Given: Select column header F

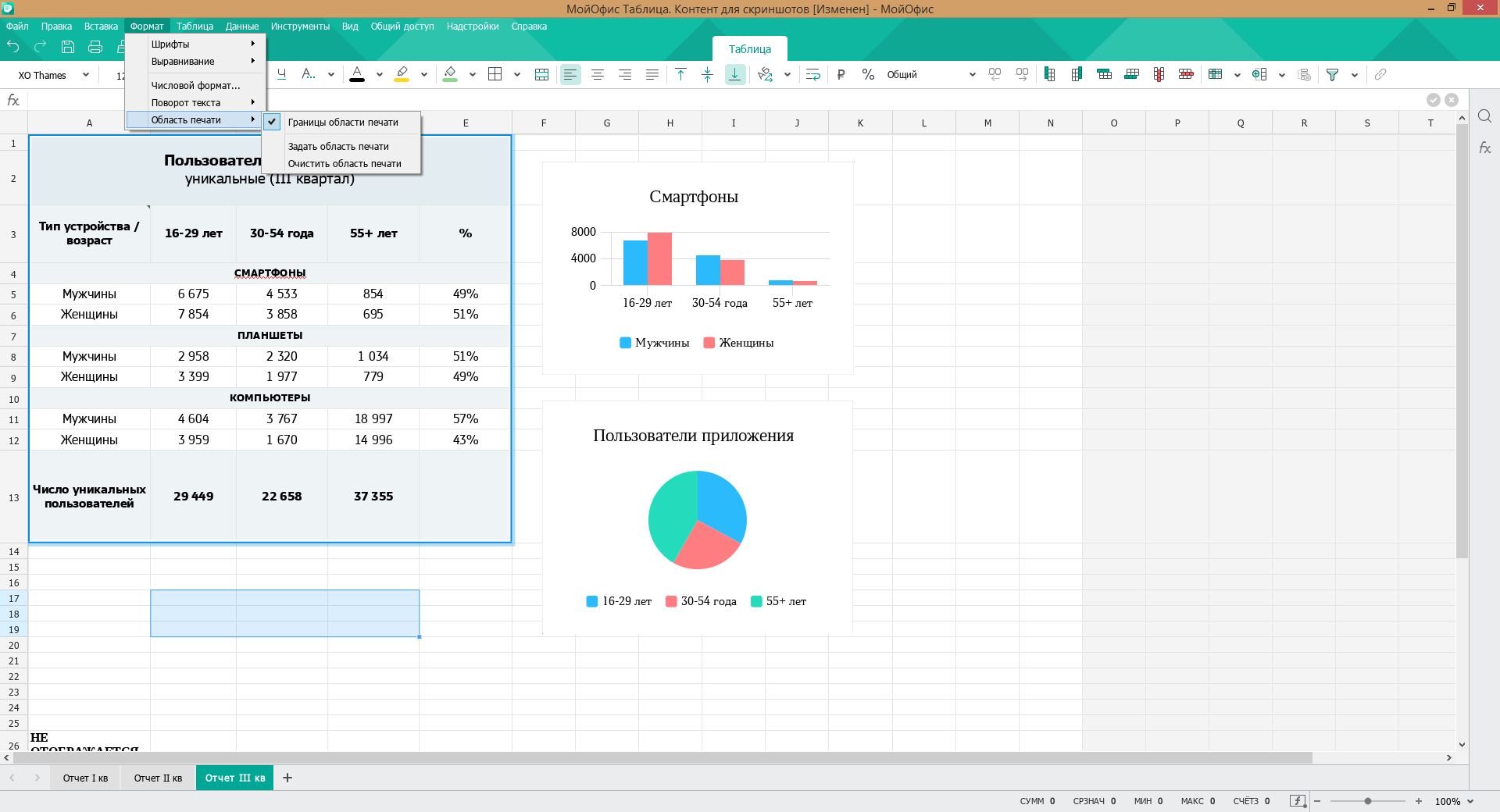Looking at the screenshot, I should 544,123.
